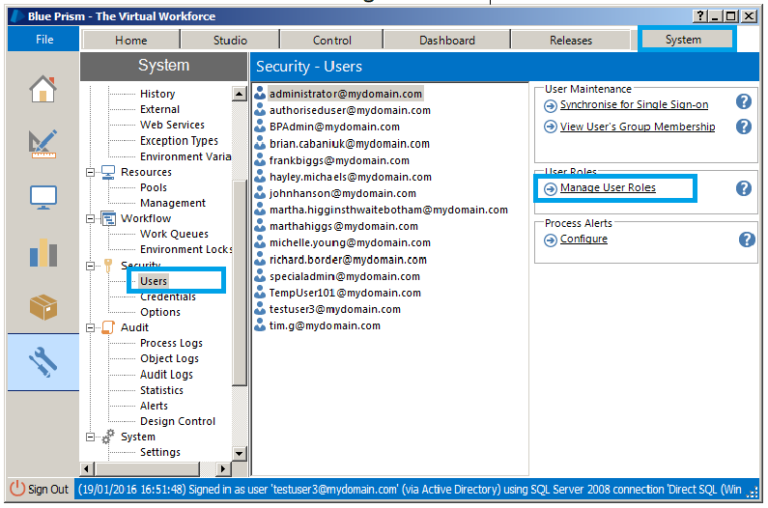
Task: Click Synchronise for Single Sign-on link
Action: [634, 104]
